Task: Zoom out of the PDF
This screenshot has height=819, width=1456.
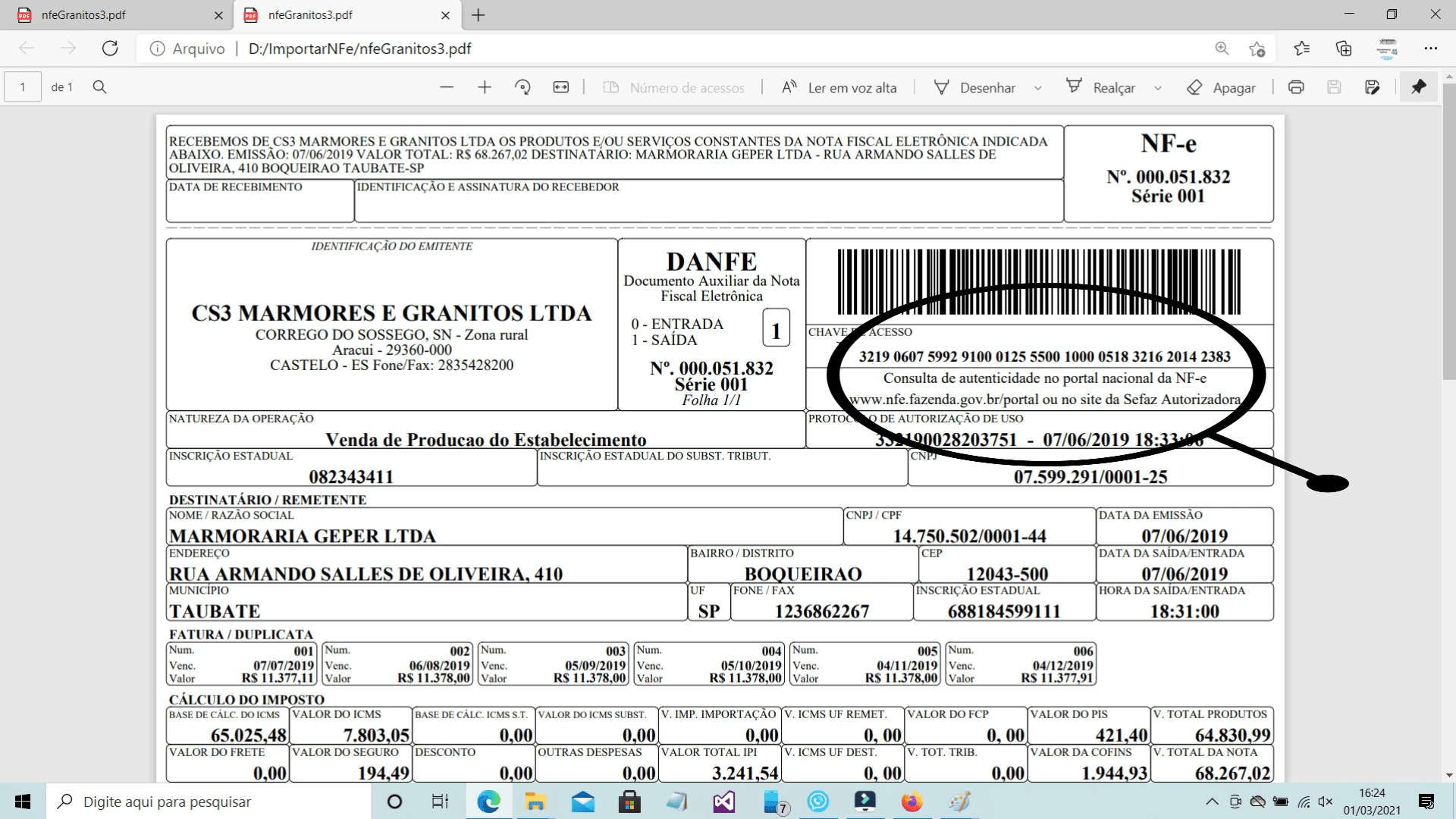Action: tap(447, 87)
